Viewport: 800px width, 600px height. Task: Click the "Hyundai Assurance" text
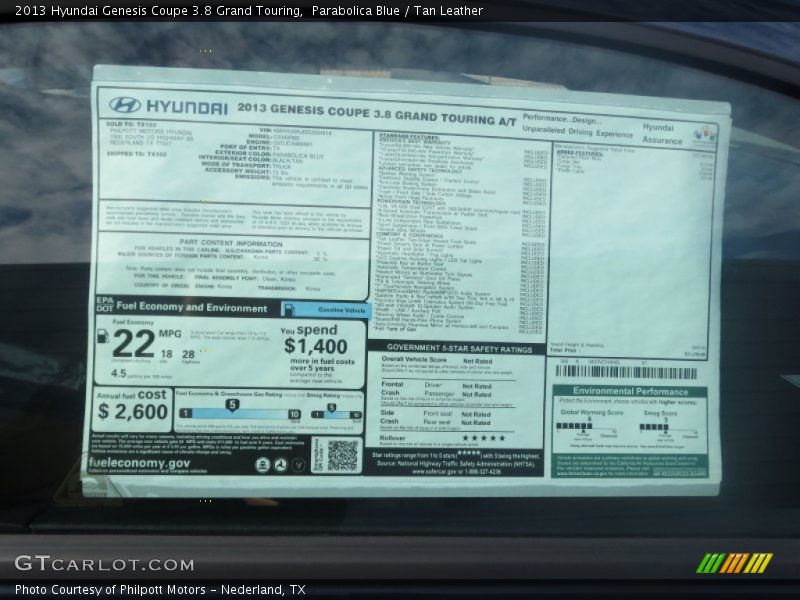tap(662, 134)
